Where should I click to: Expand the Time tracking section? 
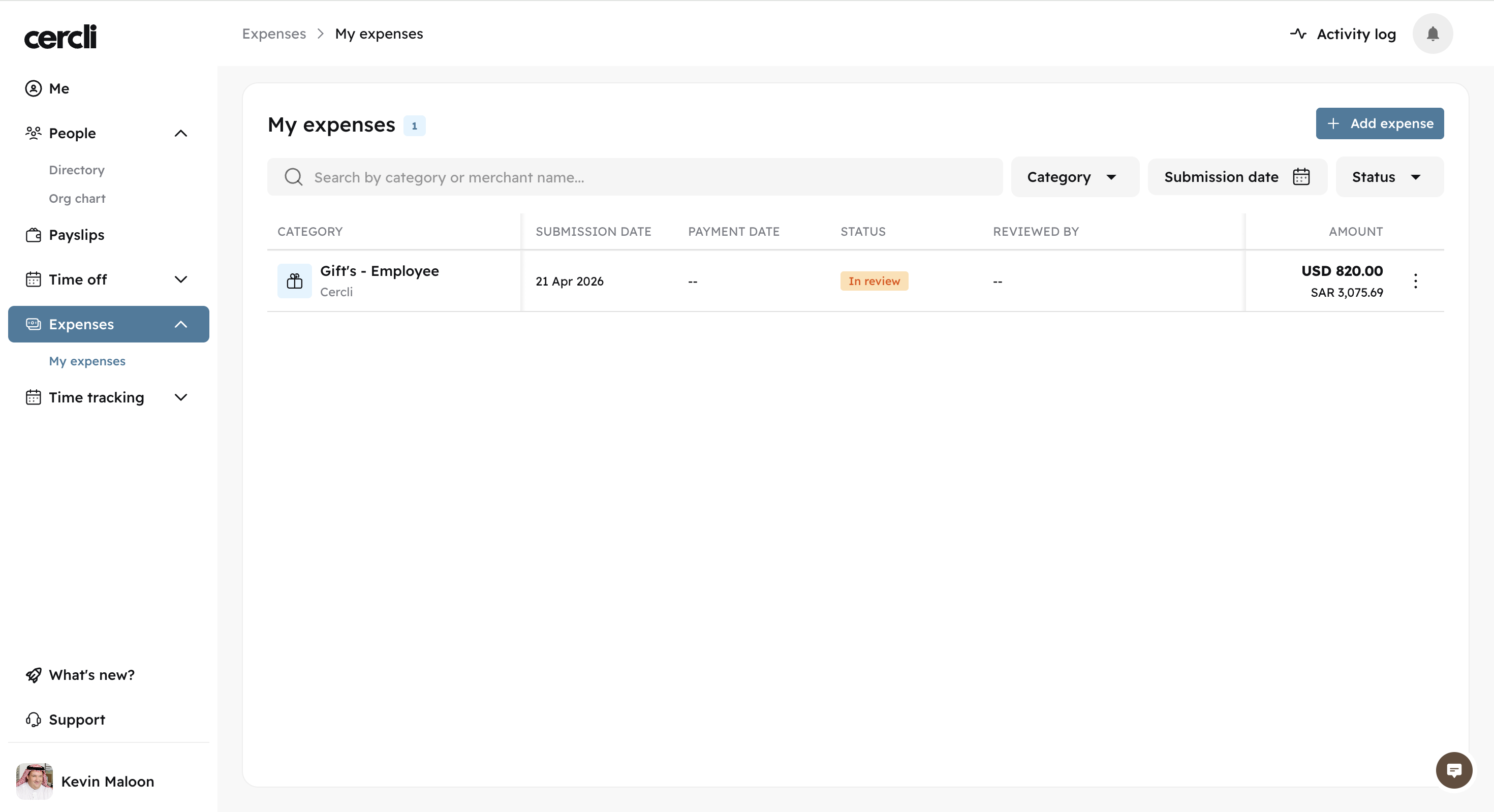181,397
